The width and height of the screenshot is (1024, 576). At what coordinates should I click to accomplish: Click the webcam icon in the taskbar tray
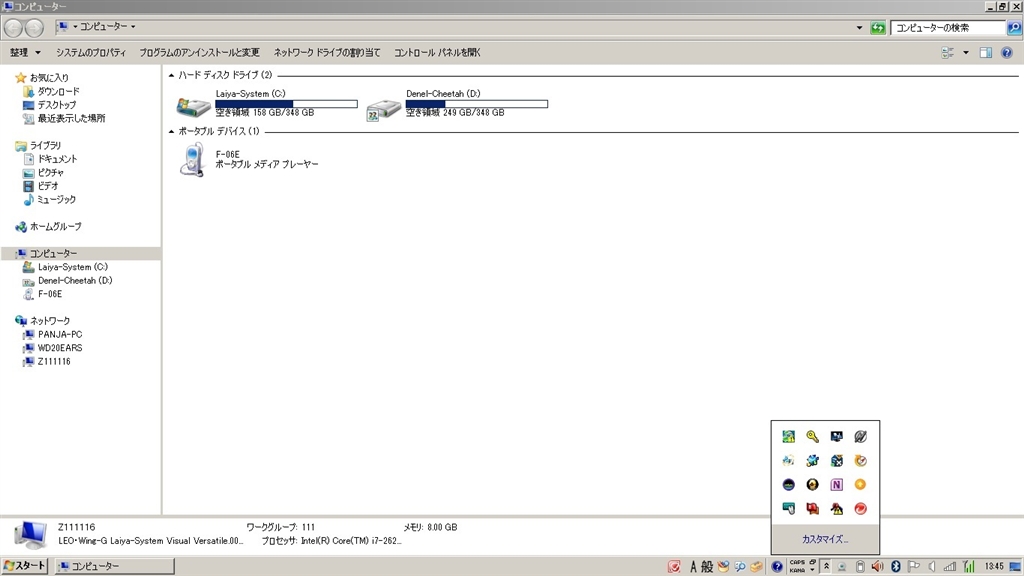coord(842,566)
